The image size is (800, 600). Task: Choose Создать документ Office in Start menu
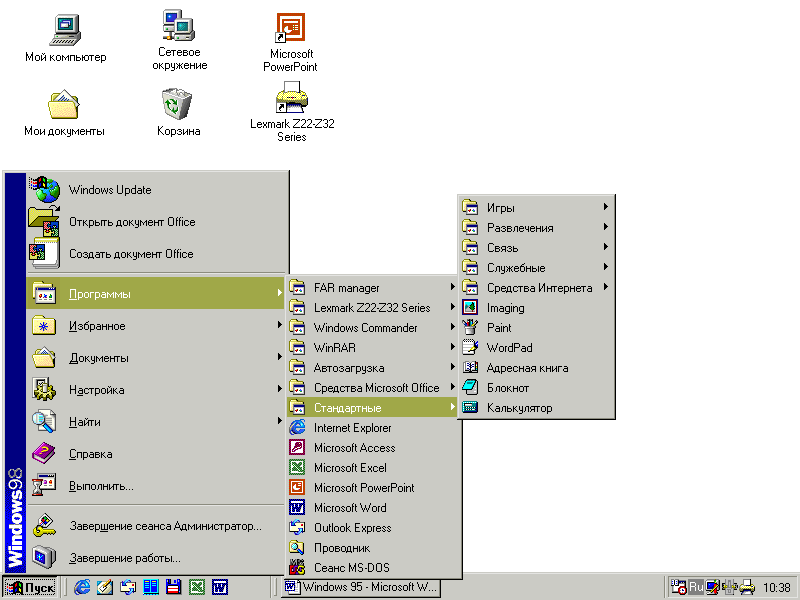pos(157,254)
